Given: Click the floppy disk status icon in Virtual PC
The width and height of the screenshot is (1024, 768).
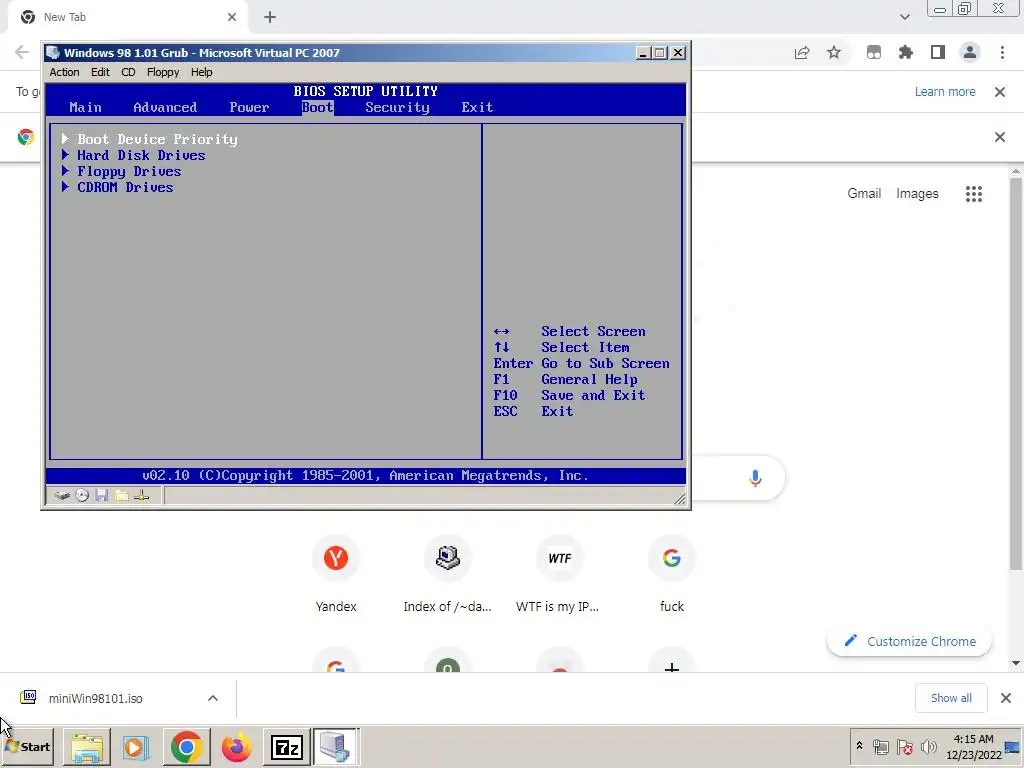Looking at the screenshot, I should 101,496.
